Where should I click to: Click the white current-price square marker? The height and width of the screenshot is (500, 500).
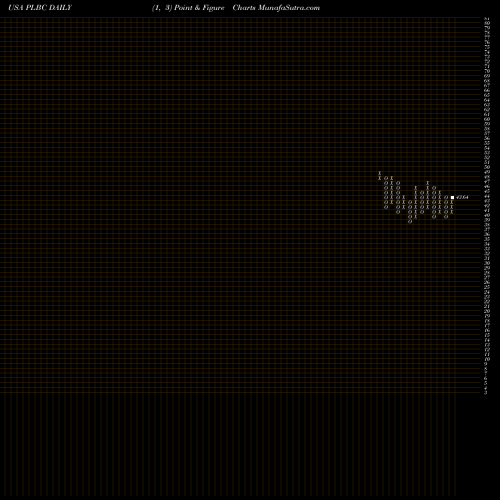click(x=452, y=197)
